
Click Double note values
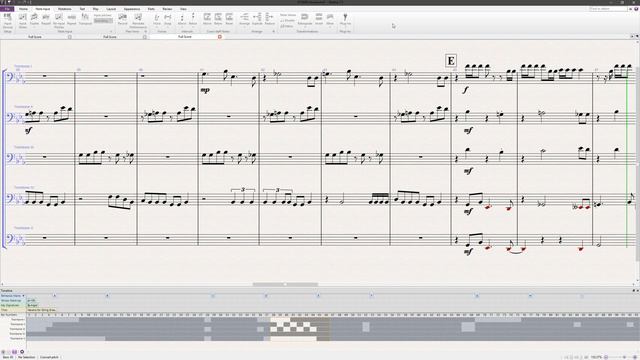pos(287,20)
